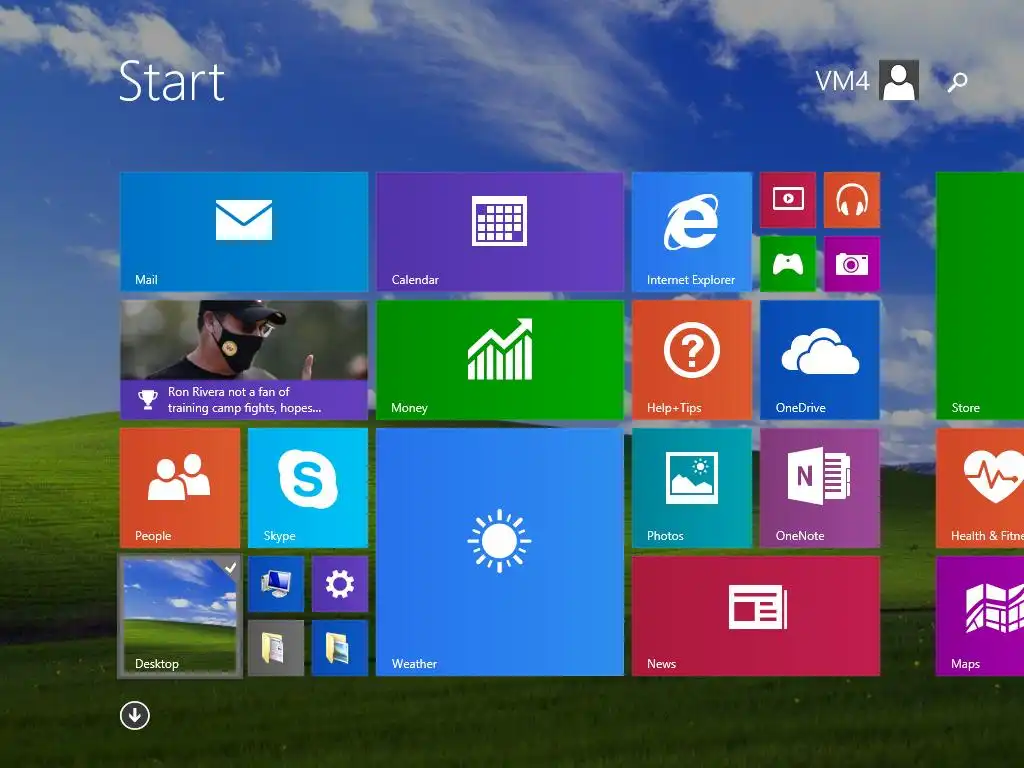Viewport: 1024px width, 768px height.
Task: Open the Camera small tile
Action: 852,264
